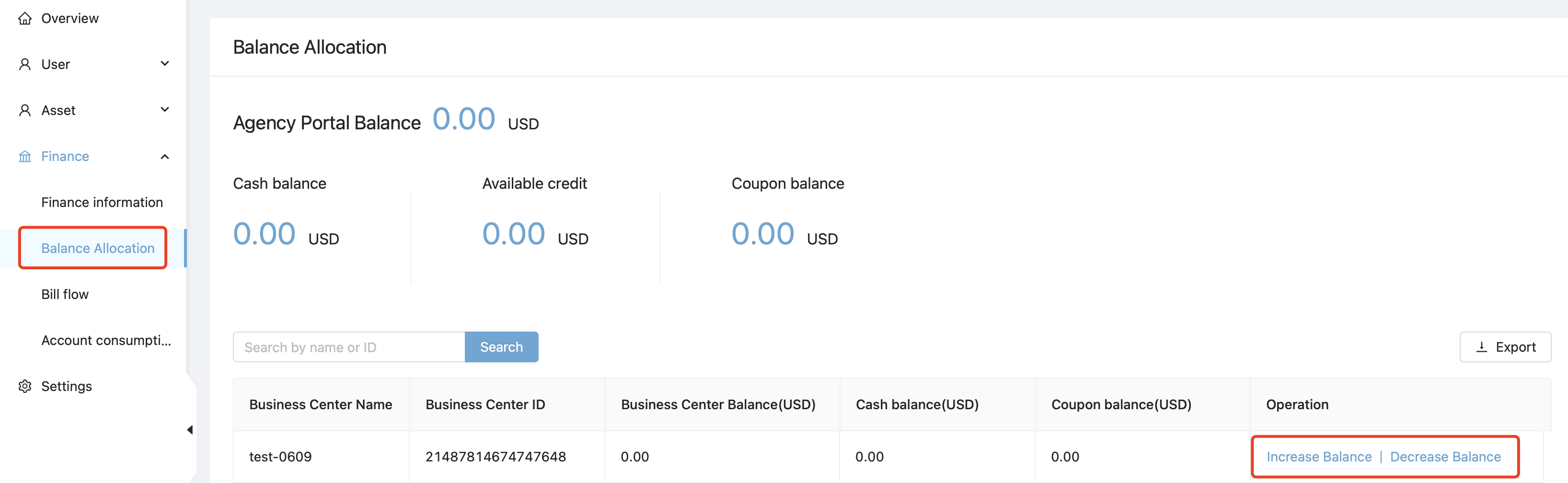This screenshot has width=1568, height=483.
Task: Expand the Asset menu chevron
Action: tap(164, 110)
